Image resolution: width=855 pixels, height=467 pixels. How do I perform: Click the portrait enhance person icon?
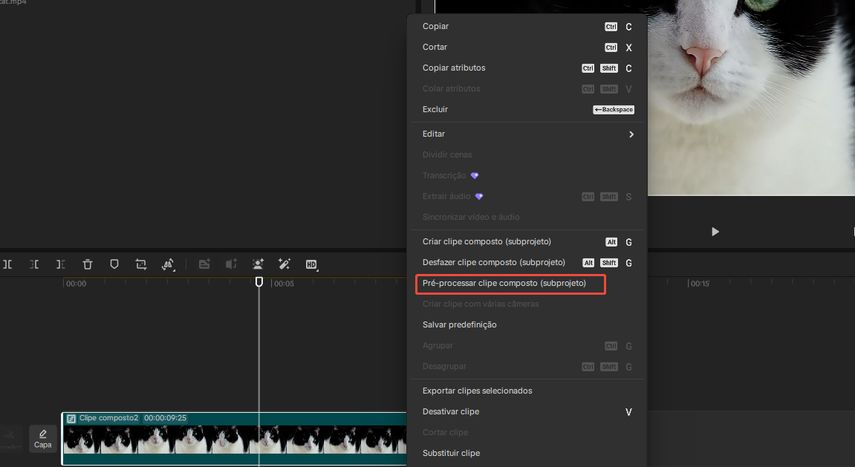(258, 265)
